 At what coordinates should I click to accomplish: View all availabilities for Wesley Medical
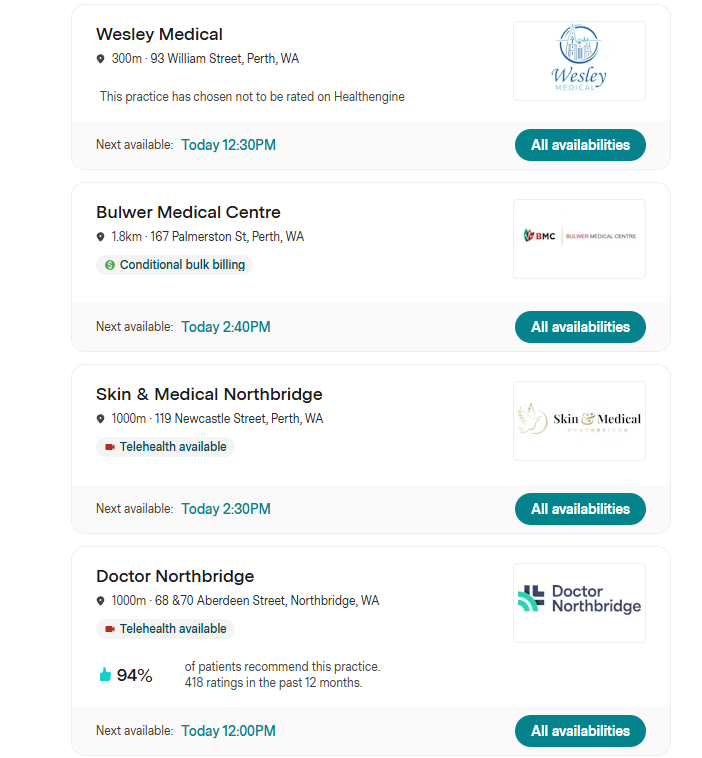tap(580, 145)
